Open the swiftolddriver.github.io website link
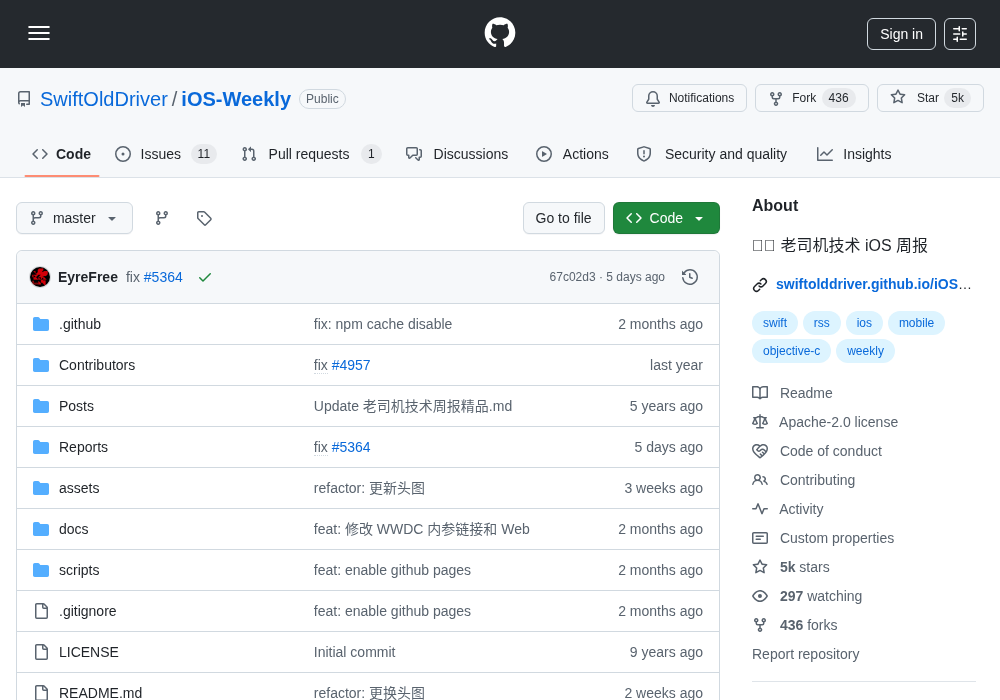Viewport: 1000px width, 700px height. [873, 284]
